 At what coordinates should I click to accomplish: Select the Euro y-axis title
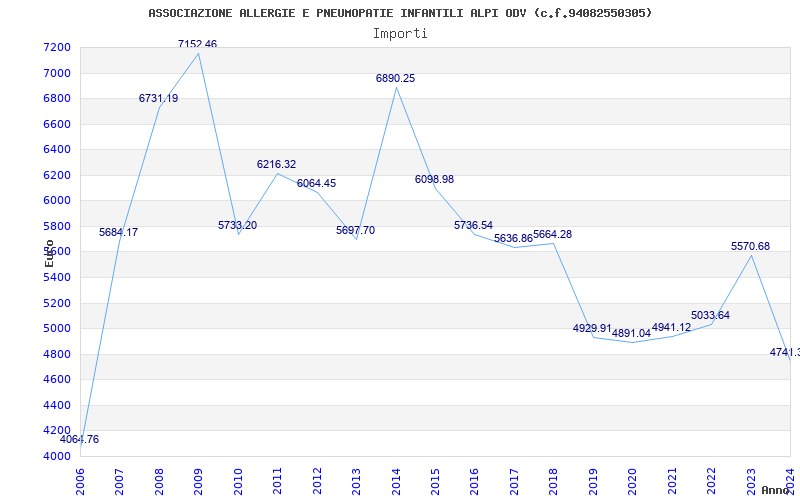pyautogui.click(x=49, y=254)
